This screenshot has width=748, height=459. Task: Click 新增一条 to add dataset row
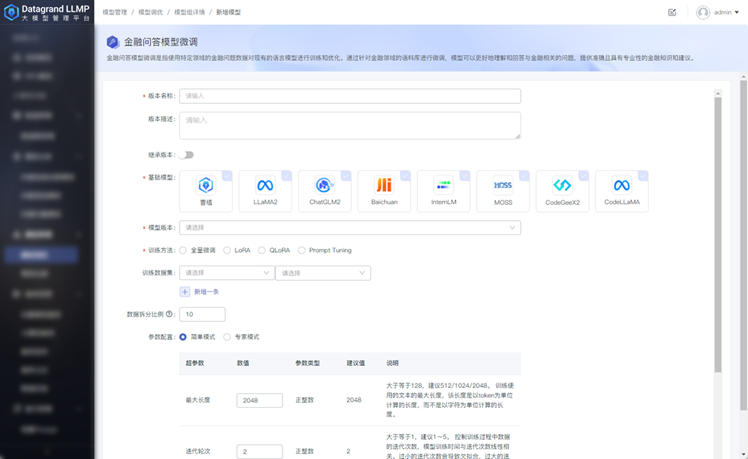[200, 292]
